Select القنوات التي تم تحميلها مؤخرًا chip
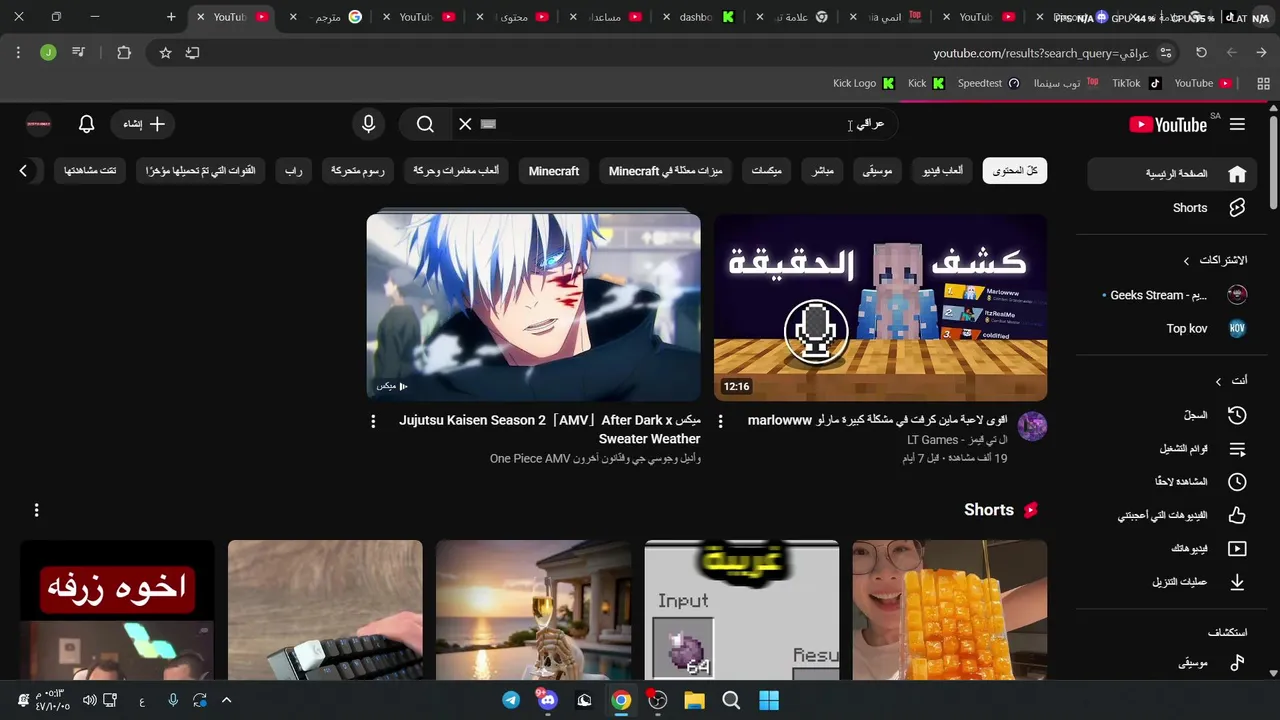The image size is (1280, 720). (200, 171)
